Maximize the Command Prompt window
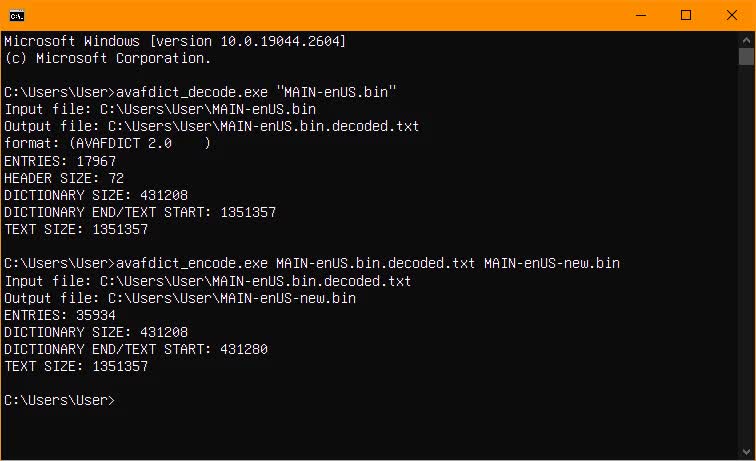Screen dimensions: 756x461 [686, 15]
